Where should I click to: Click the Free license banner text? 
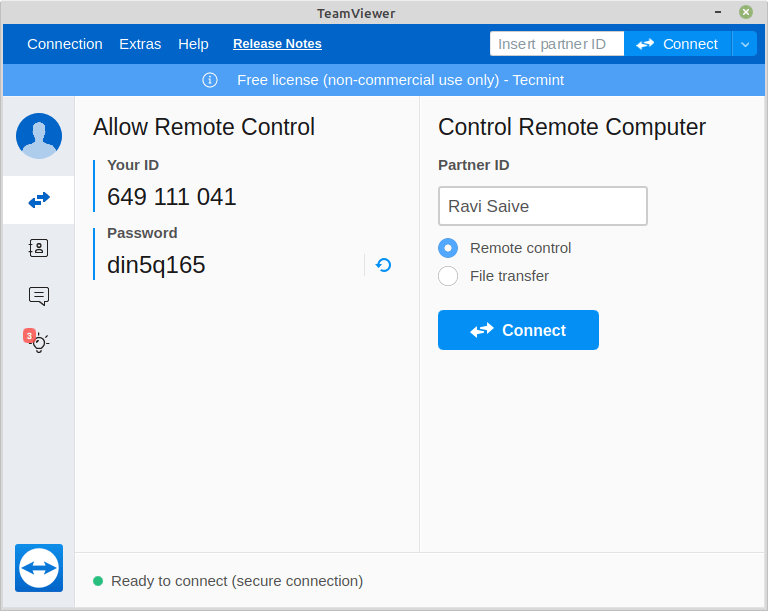click(x=400, y=80)
